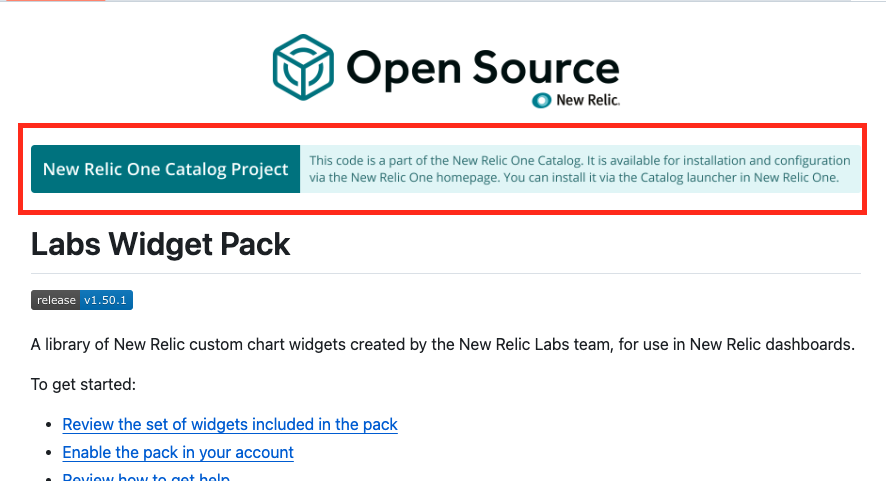Click the teal Open Source cube logo

click(x=303, y=67)
